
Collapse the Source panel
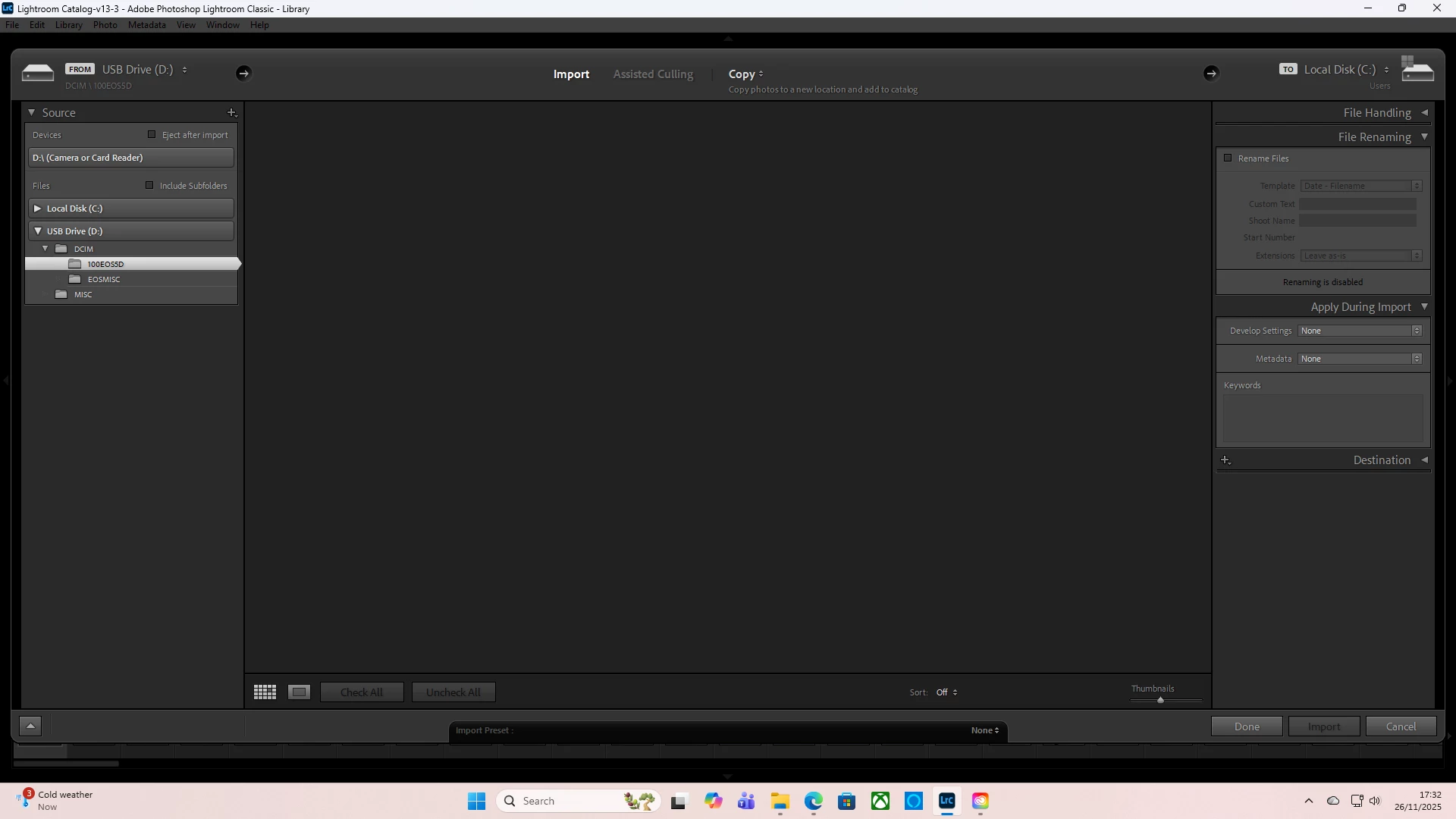[32, 112]
